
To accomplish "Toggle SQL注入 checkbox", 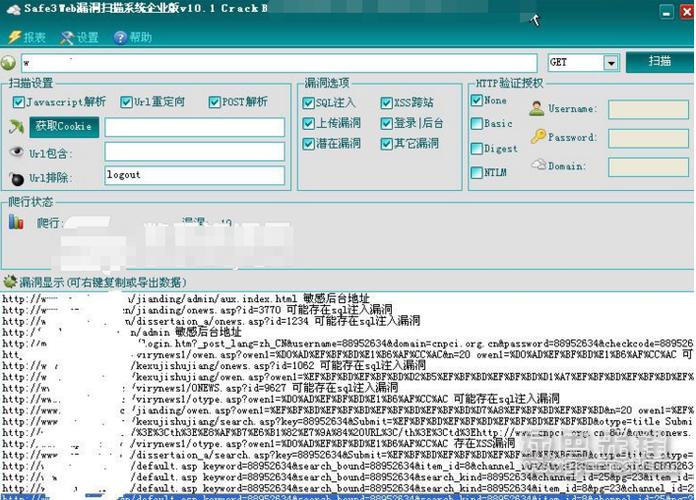I will pyautogui.click(x=308, y=103).
